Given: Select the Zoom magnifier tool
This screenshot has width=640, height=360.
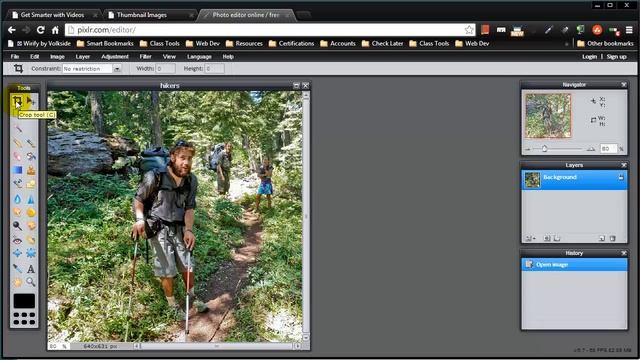Looking at the screenshot, I should click(31, 282).
